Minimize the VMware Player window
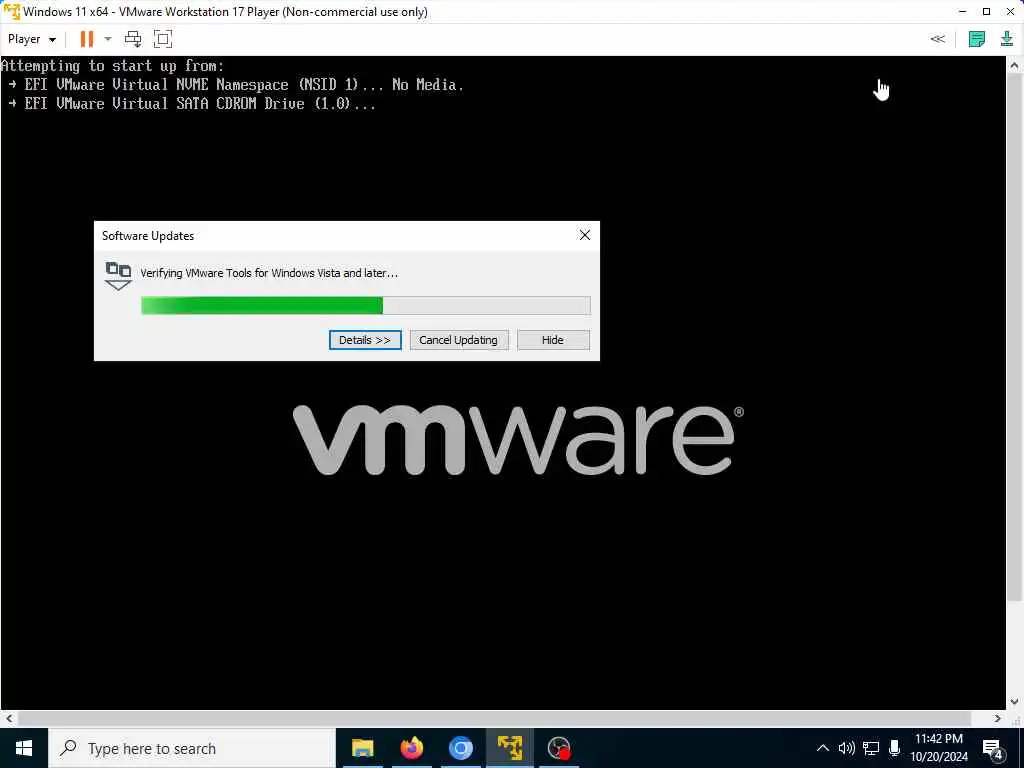The width and height of the screenshot is (1024, 768). tap(962, 12)
